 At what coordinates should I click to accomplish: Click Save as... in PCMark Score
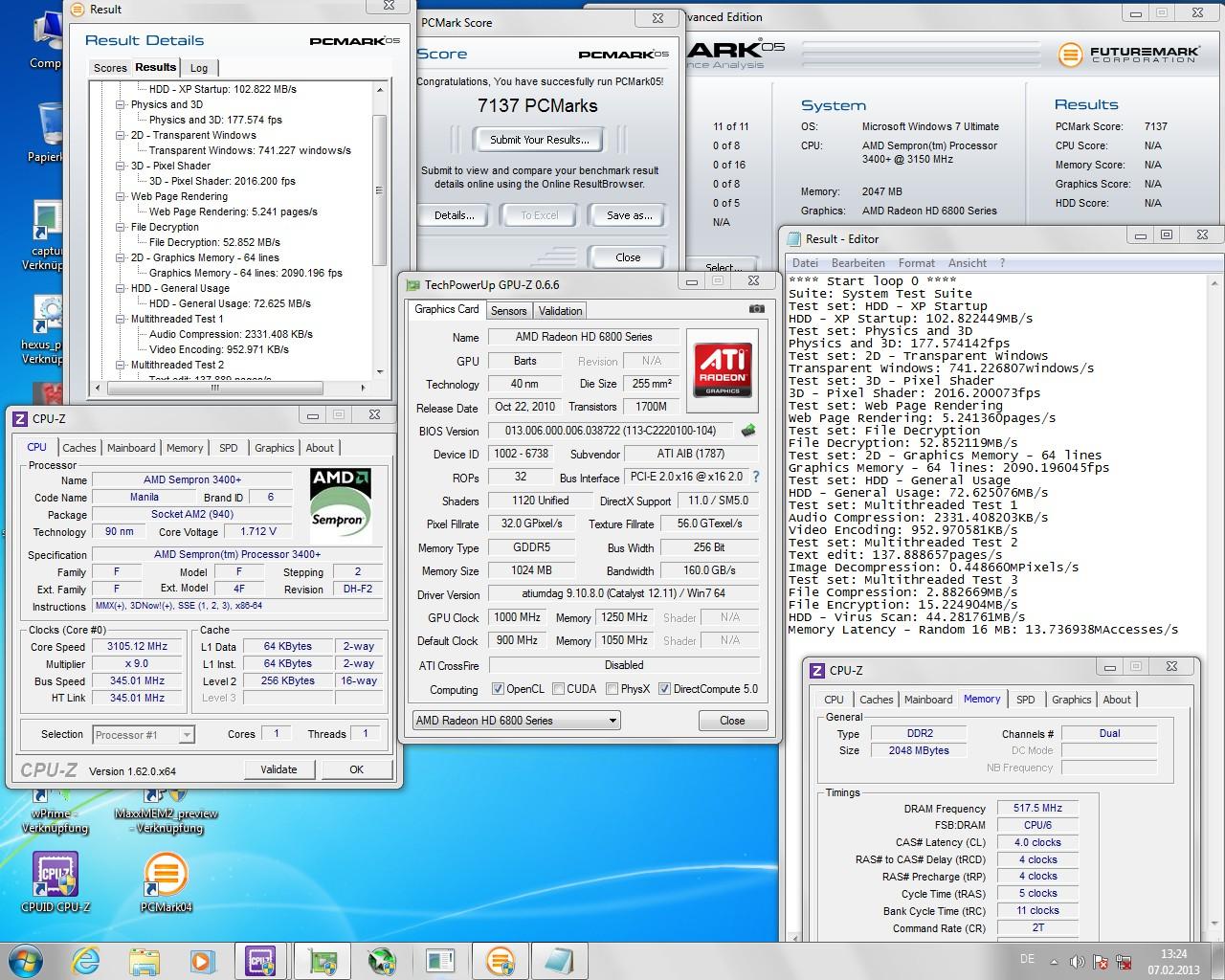[x=629, y=215]
